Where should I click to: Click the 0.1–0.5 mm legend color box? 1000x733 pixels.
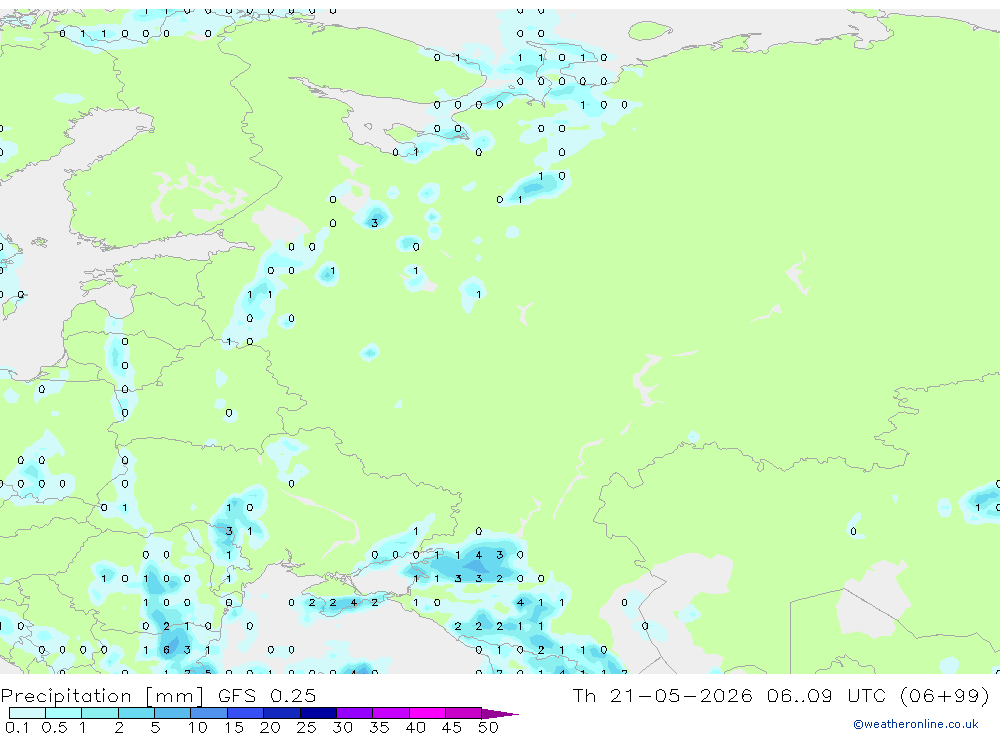click(x=27, y=713)
